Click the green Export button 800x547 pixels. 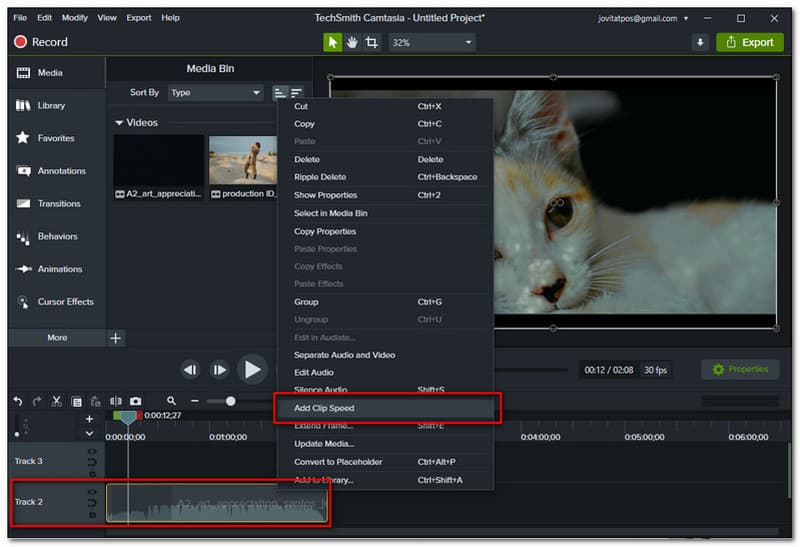coord(749,42)
